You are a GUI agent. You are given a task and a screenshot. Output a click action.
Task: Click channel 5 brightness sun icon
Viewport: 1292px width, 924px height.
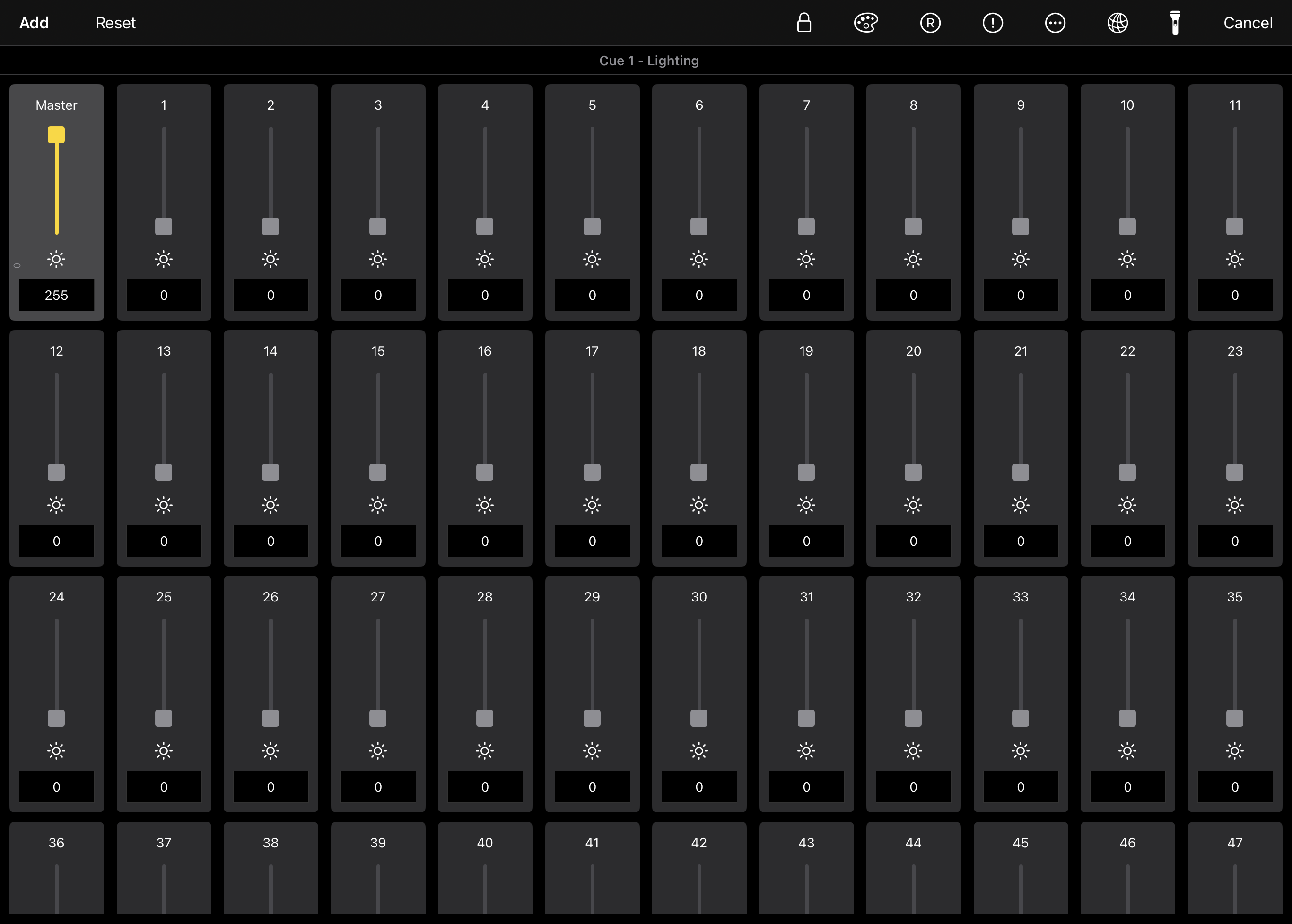[592, 260]
